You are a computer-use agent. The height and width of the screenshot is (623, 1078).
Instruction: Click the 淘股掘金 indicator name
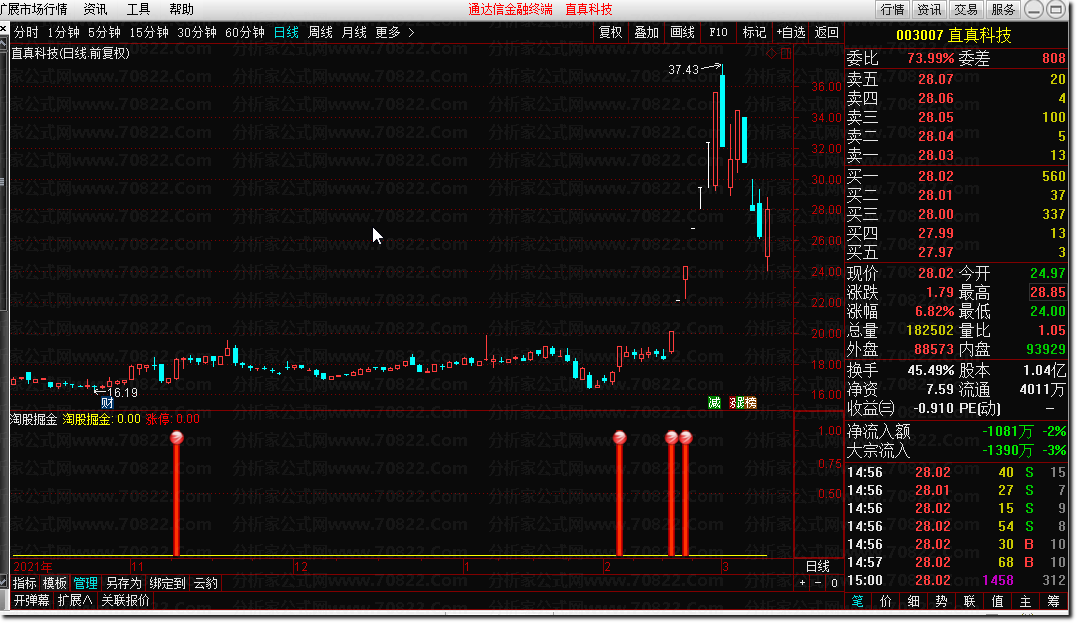(33, 419)
